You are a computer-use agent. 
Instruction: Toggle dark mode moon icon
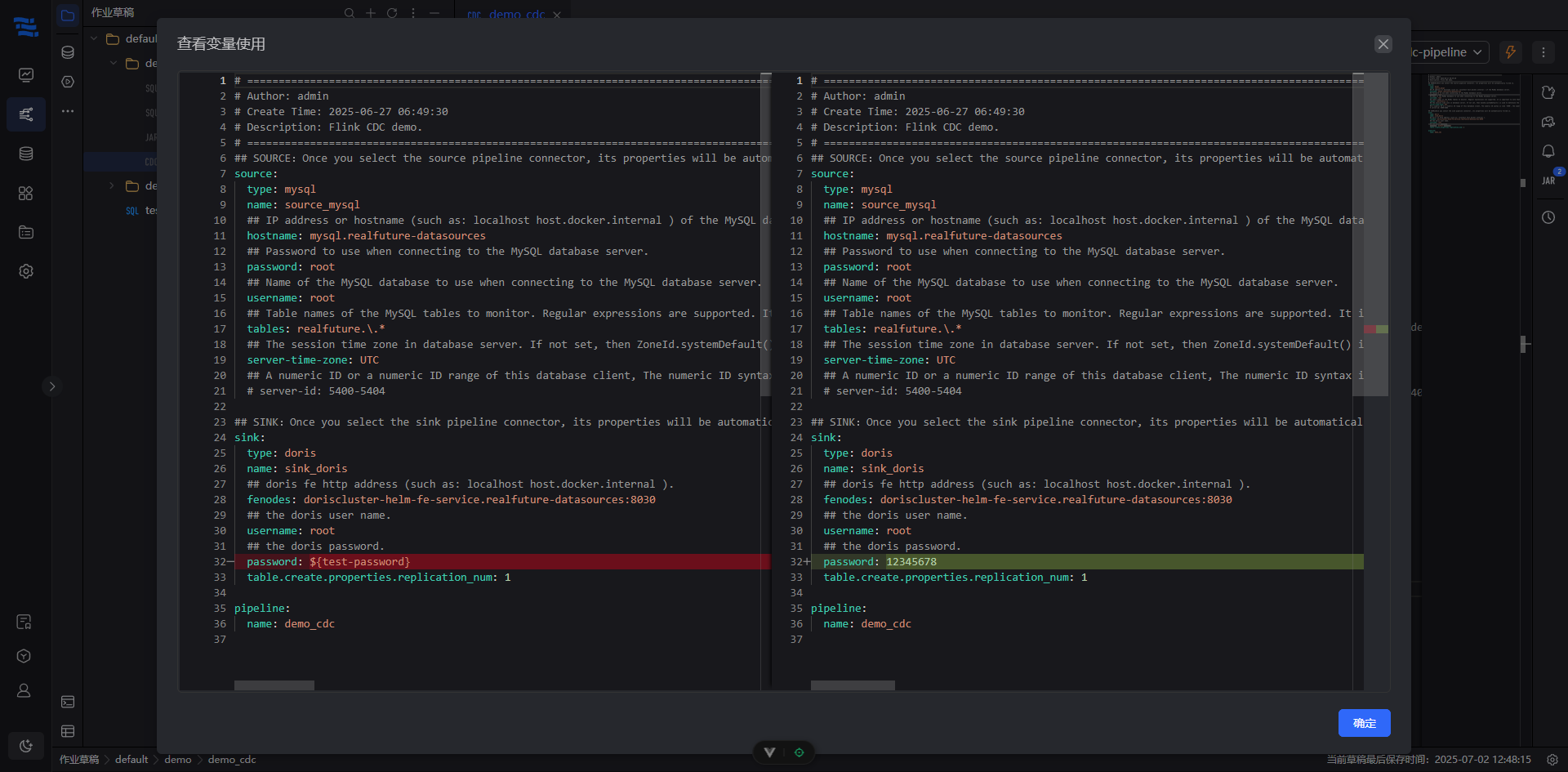(x=26, y=745)
